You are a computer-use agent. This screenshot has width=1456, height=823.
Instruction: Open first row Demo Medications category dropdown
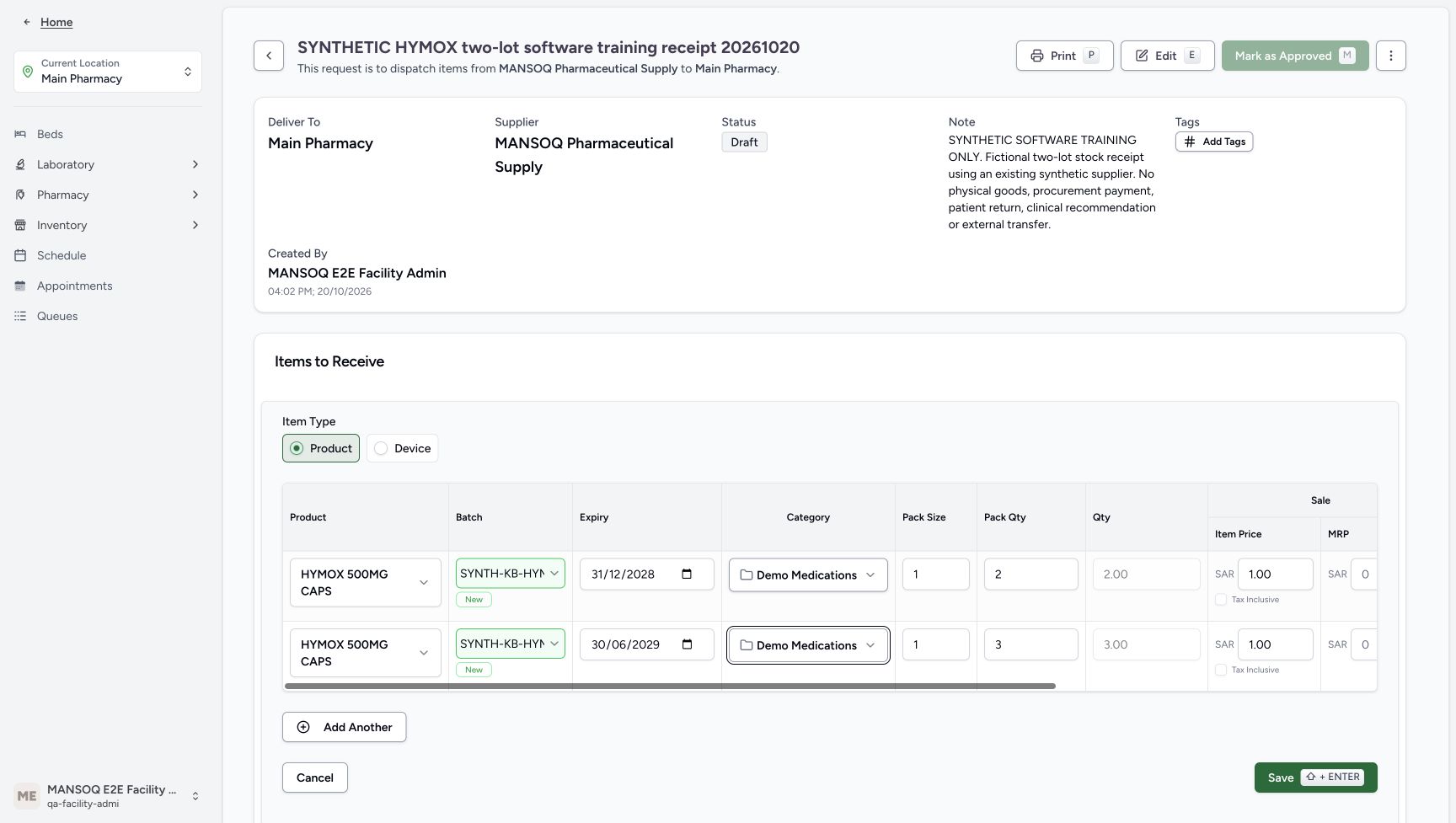808,574
